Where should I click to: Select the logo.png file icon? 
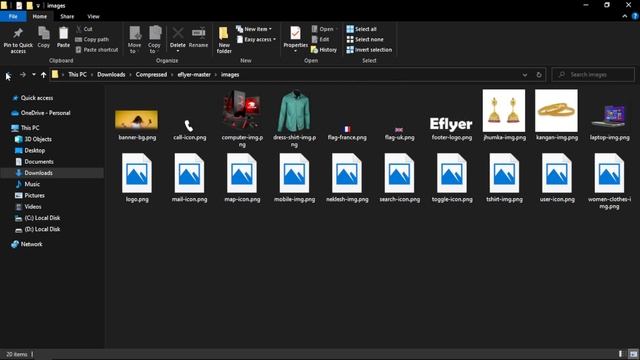137,173
